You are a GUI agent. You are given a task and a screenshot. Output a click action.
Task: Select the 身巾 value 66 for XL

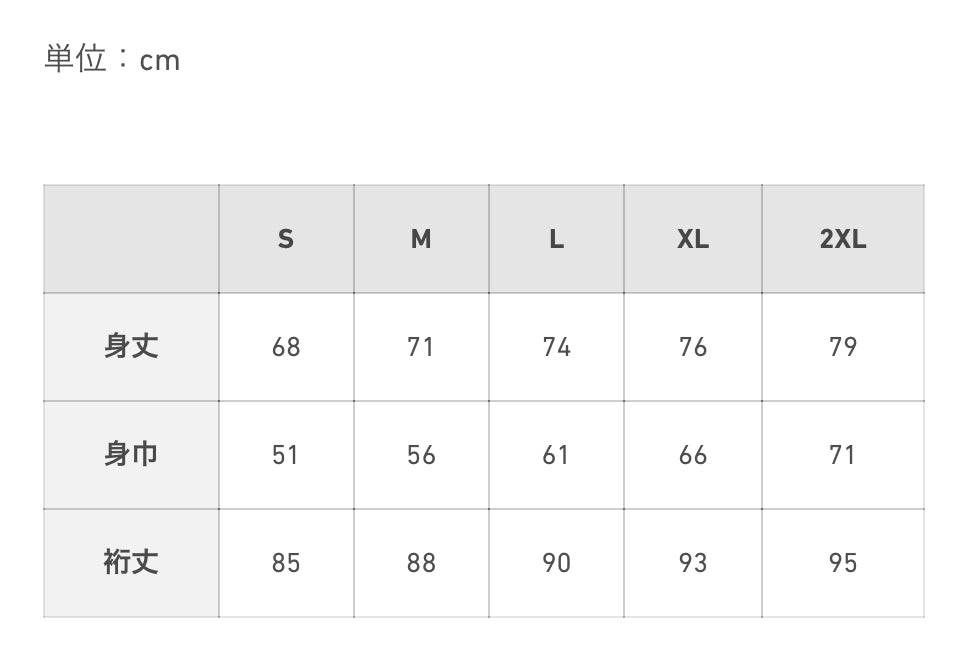(693, 455)
